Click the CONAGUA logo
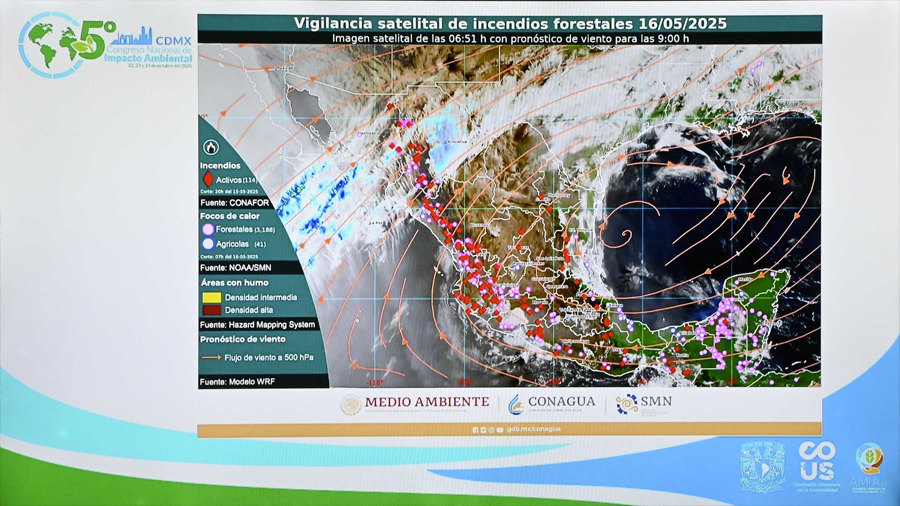 point(551,403)
